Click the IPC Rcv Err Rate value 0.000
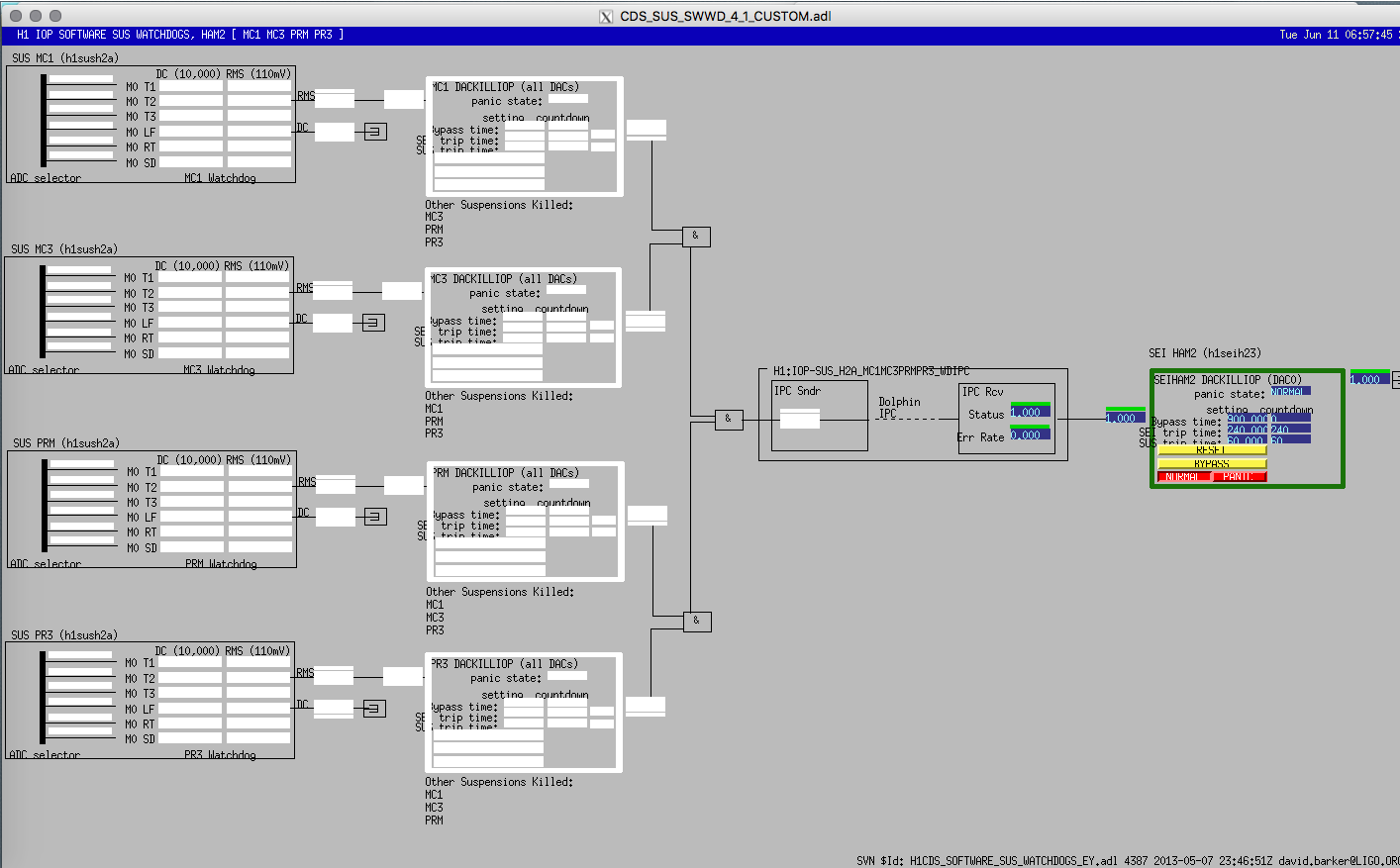Image resolution: width=1400 pixels, height=868 pixels. (1030, 434)
